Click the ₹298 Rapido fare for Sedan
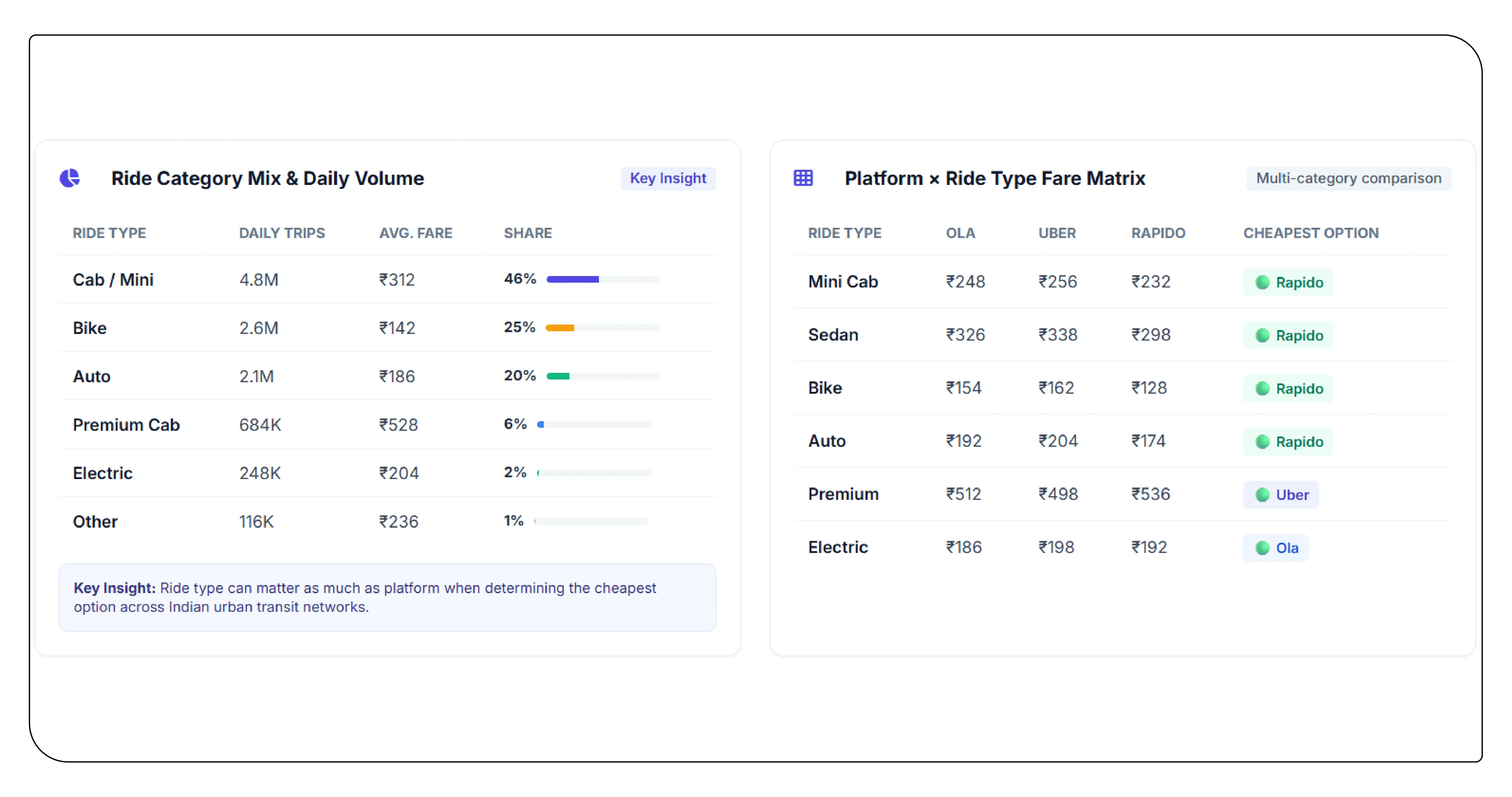 (1151, 335)
